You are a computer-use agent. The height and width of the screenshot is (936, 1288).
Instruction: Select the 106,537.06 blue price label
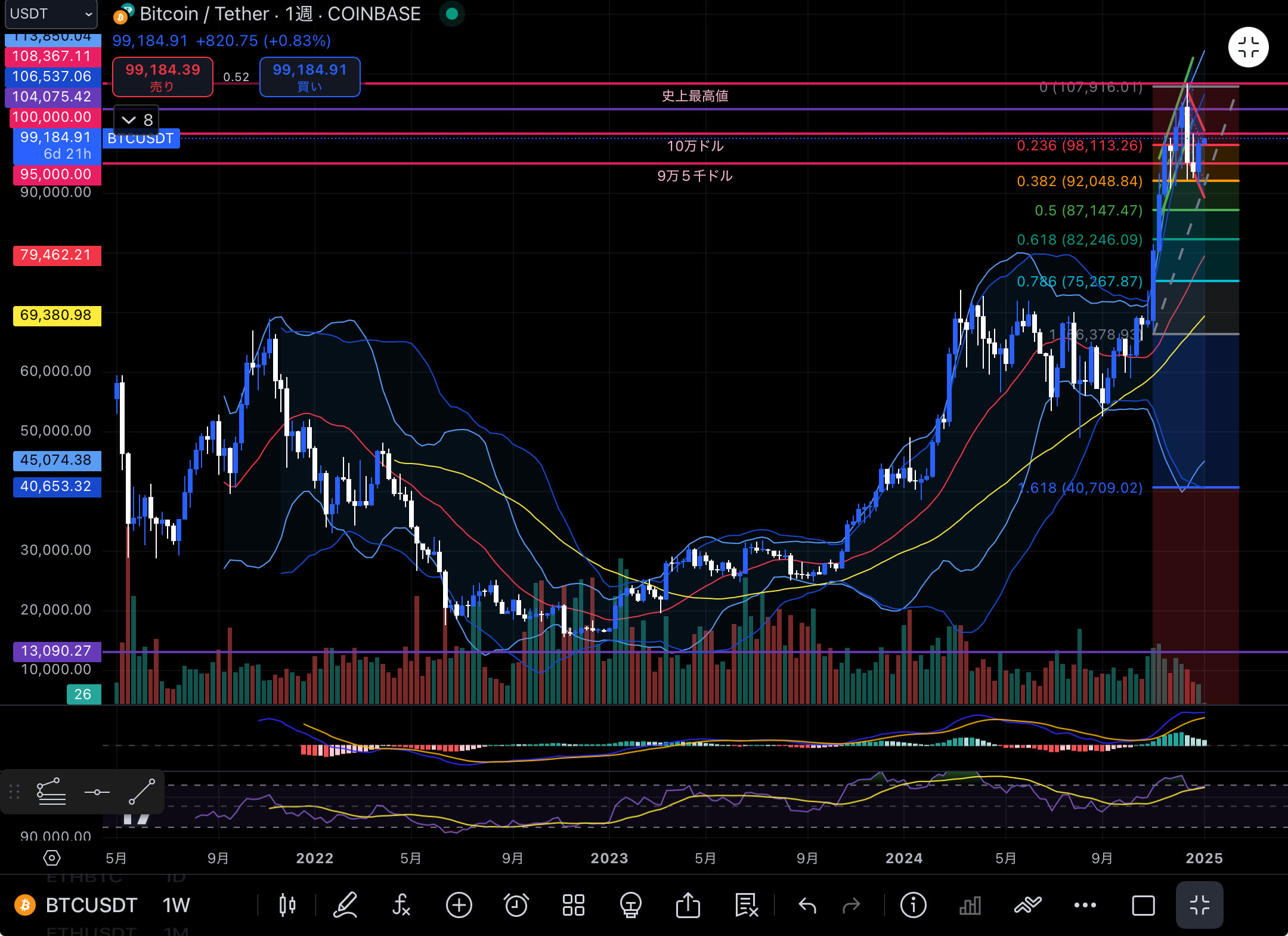pyautogui.click(x=52, y=76)
